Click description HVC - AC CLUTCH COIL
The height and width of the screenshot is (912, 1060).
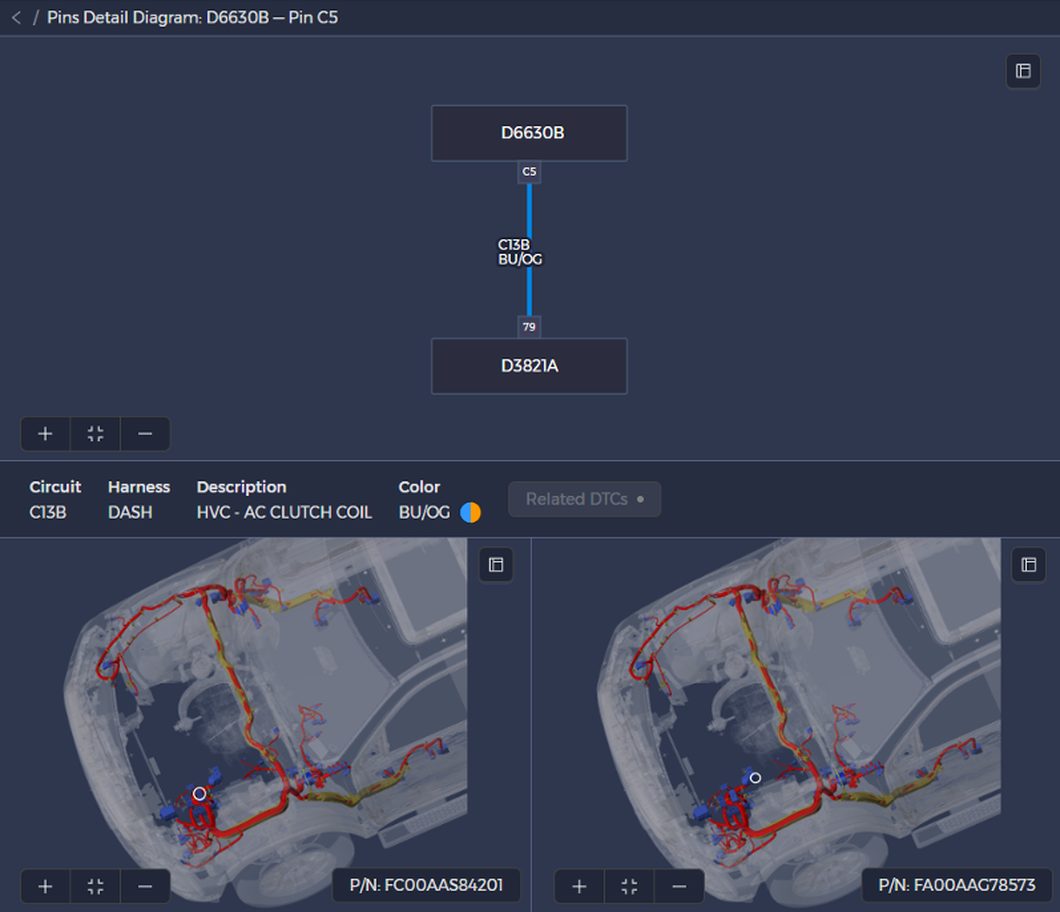coord(285,512)
